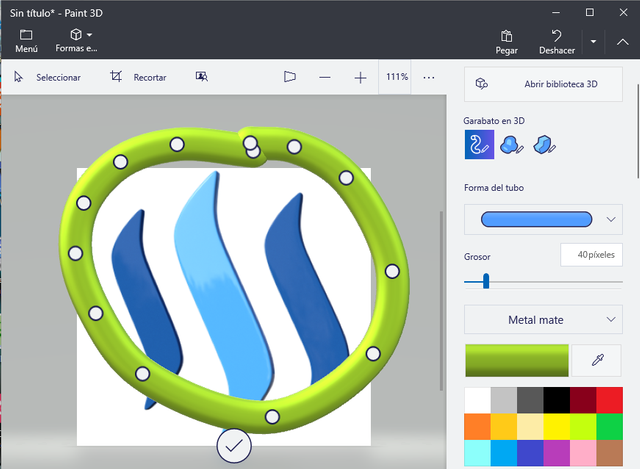Open the Formas 3D tools dropdown
This screenshot has height=469, width=640.
pyautogui.click(x=77, y=41)
